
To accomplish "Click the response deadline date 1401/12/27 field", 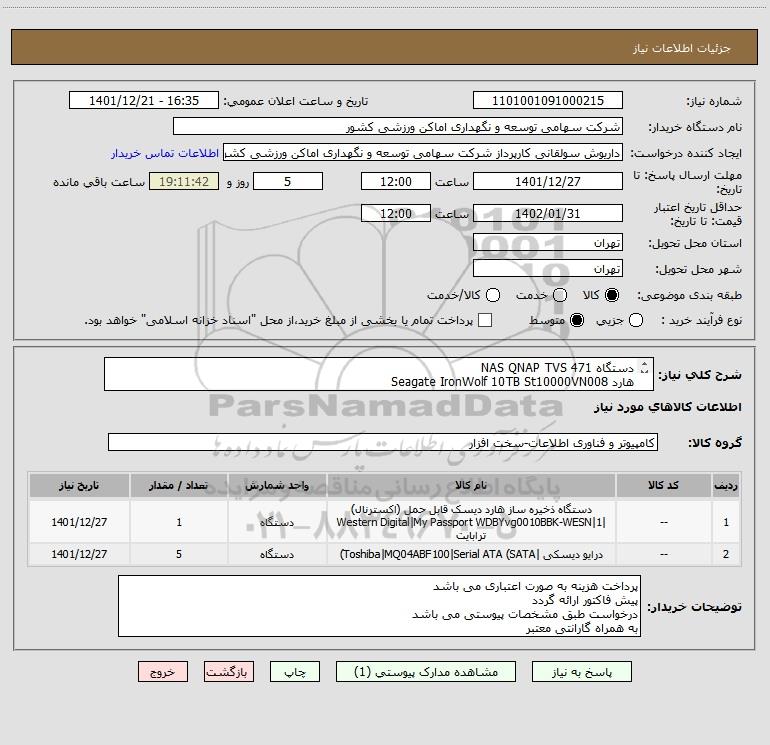I will 548,181.
